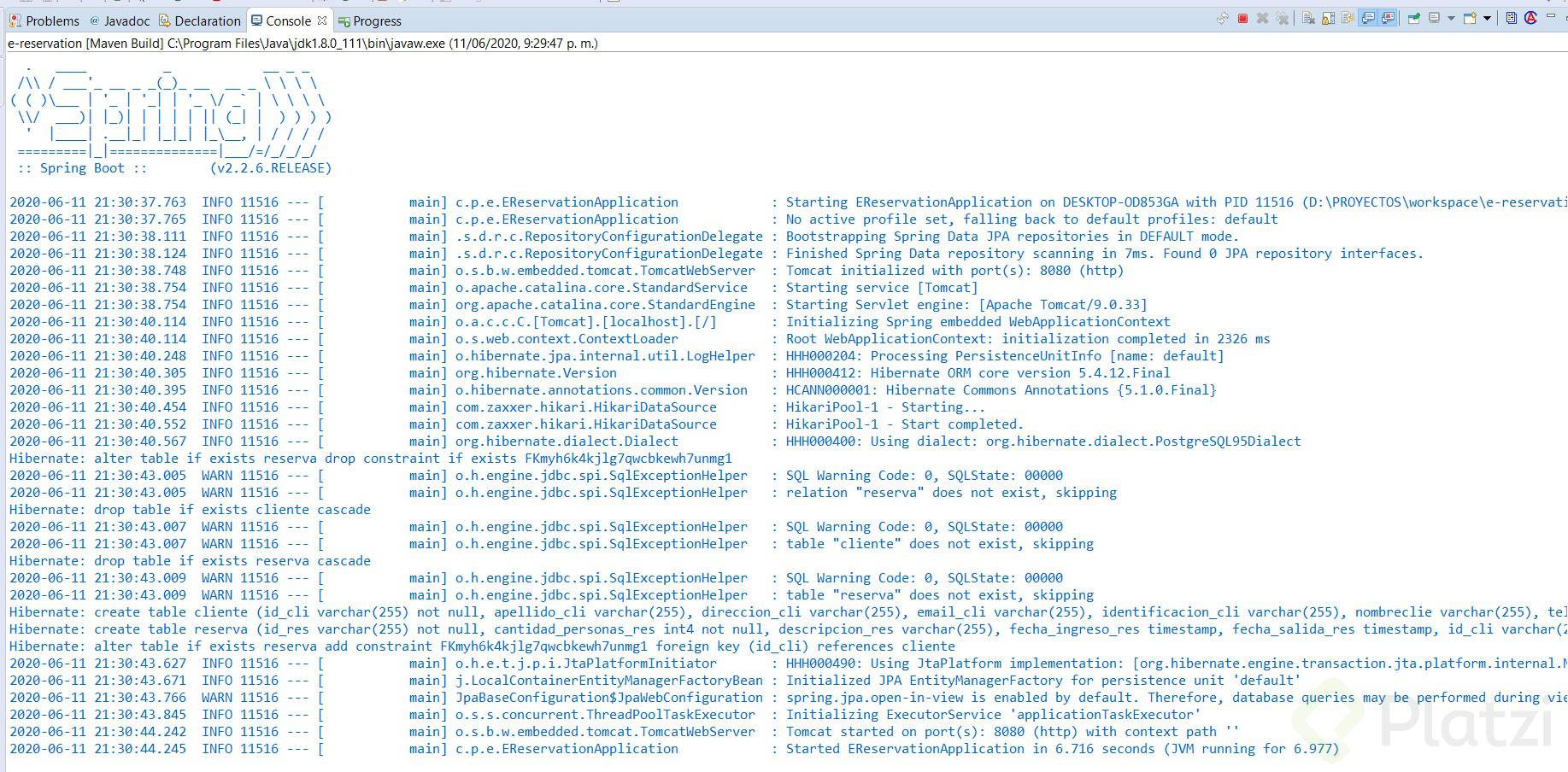Viewport: 1568px width, 772px height.
Task: Switch to the Problems tab
Action: (44, 20)
